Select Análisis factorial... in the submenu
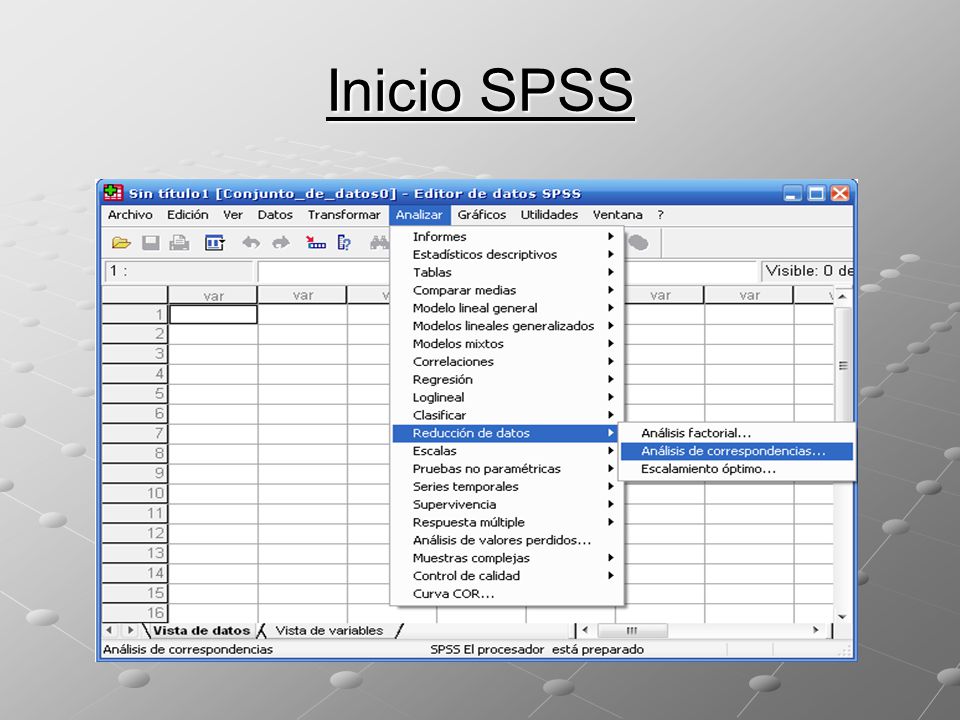960x720 pixels. tap(737, 433)
